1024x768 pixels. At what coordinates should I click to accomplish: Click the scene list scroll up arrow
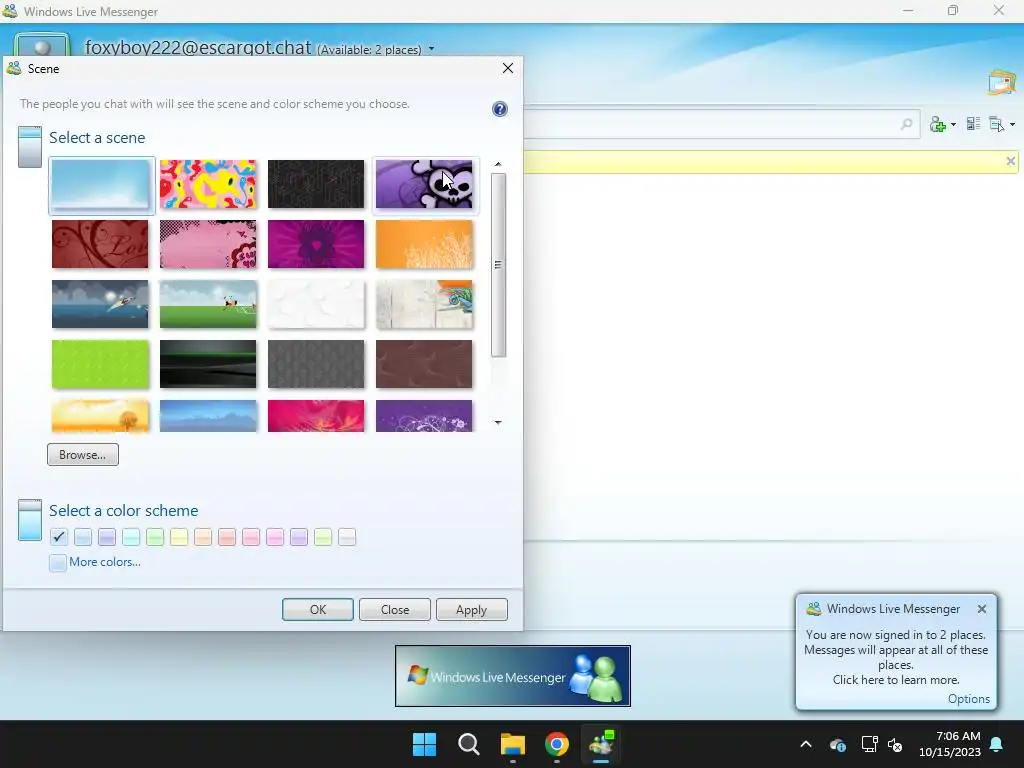pyautogui.click(x=498, y=165)
